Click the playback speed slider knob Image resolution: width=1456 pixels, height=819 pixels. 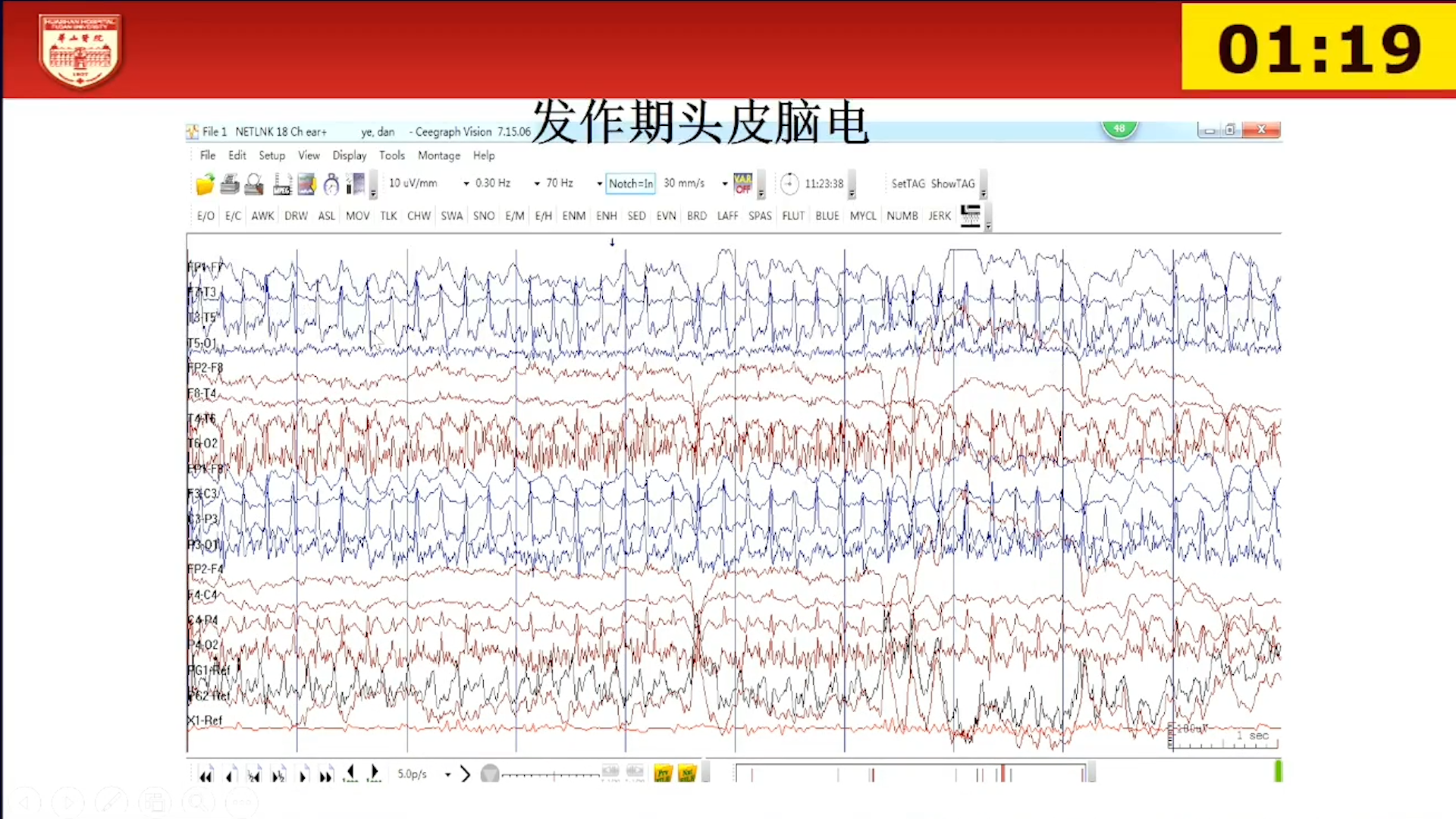tap(490, 773)
